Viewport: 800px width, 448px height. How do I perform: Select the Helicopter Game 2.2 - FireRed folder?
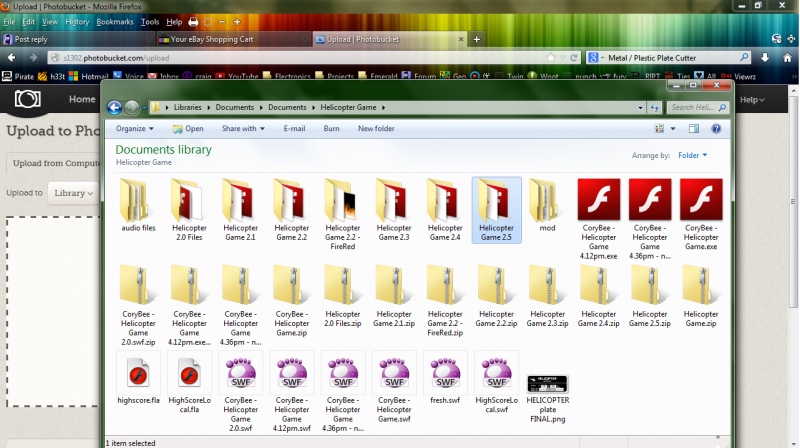(x=343, y=214)
